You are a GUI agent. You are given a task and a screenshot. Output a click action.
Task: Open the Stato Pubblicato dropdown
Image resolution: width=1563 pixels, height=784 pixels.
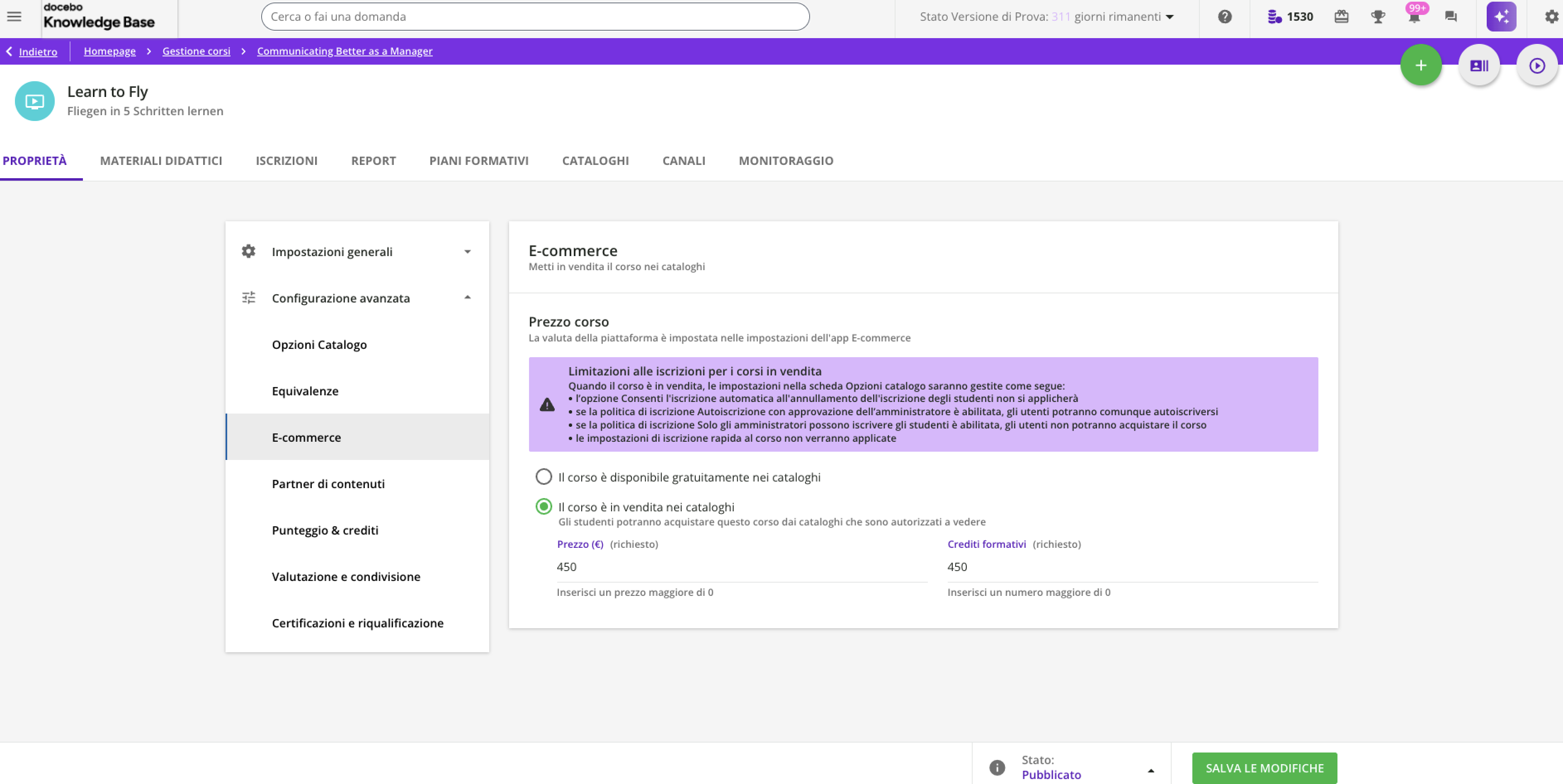[x=1086, y=767]
